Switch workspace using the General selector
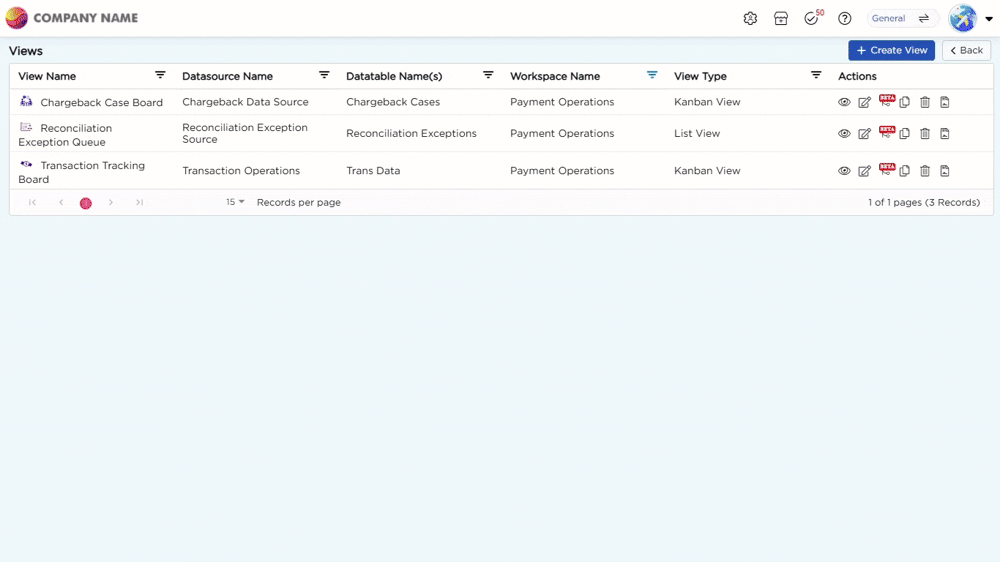 pos(902,18)
